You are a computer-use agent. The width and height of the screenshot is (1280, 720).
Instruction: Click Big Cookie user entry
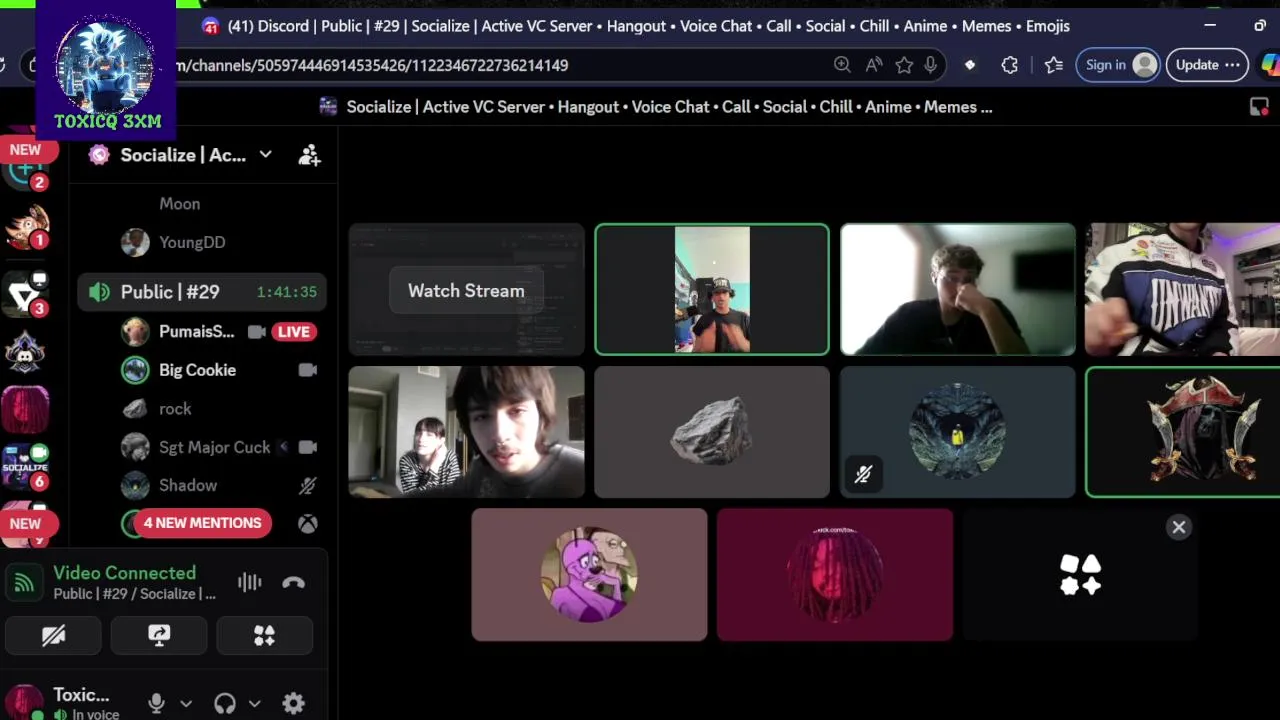coord(196,370)
